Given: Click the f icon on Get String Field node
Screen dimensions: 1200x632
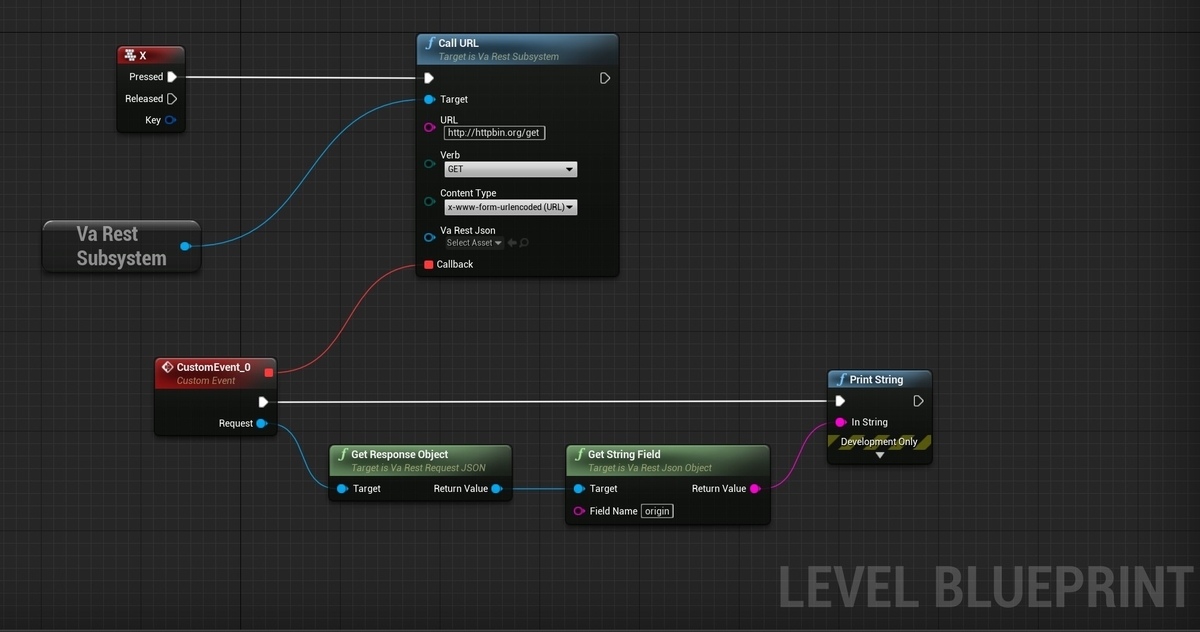Looking at the screenshot, I should 579,454.
